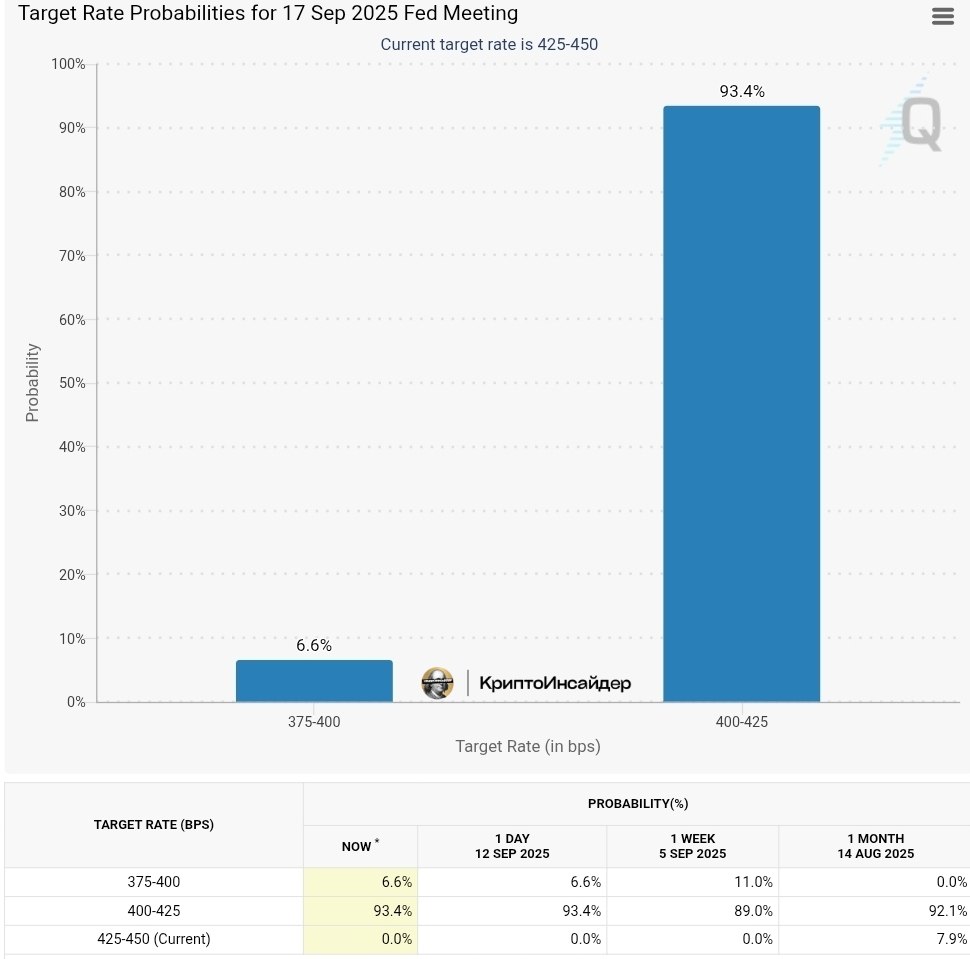Select the 375-400 table row label
The width and height of the screenshot is (970, 959).
pos(154,882)
